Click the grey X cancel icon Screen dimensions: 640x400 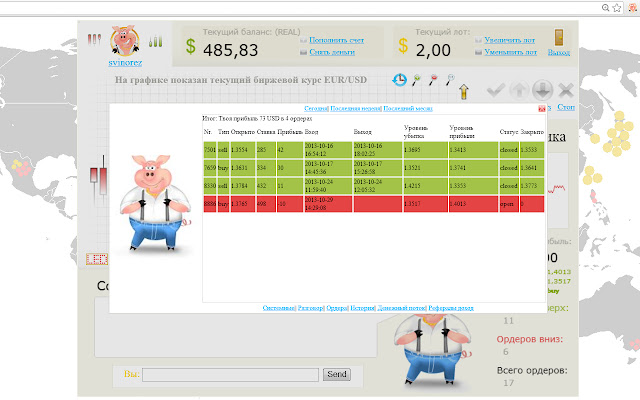coord(567,90)
